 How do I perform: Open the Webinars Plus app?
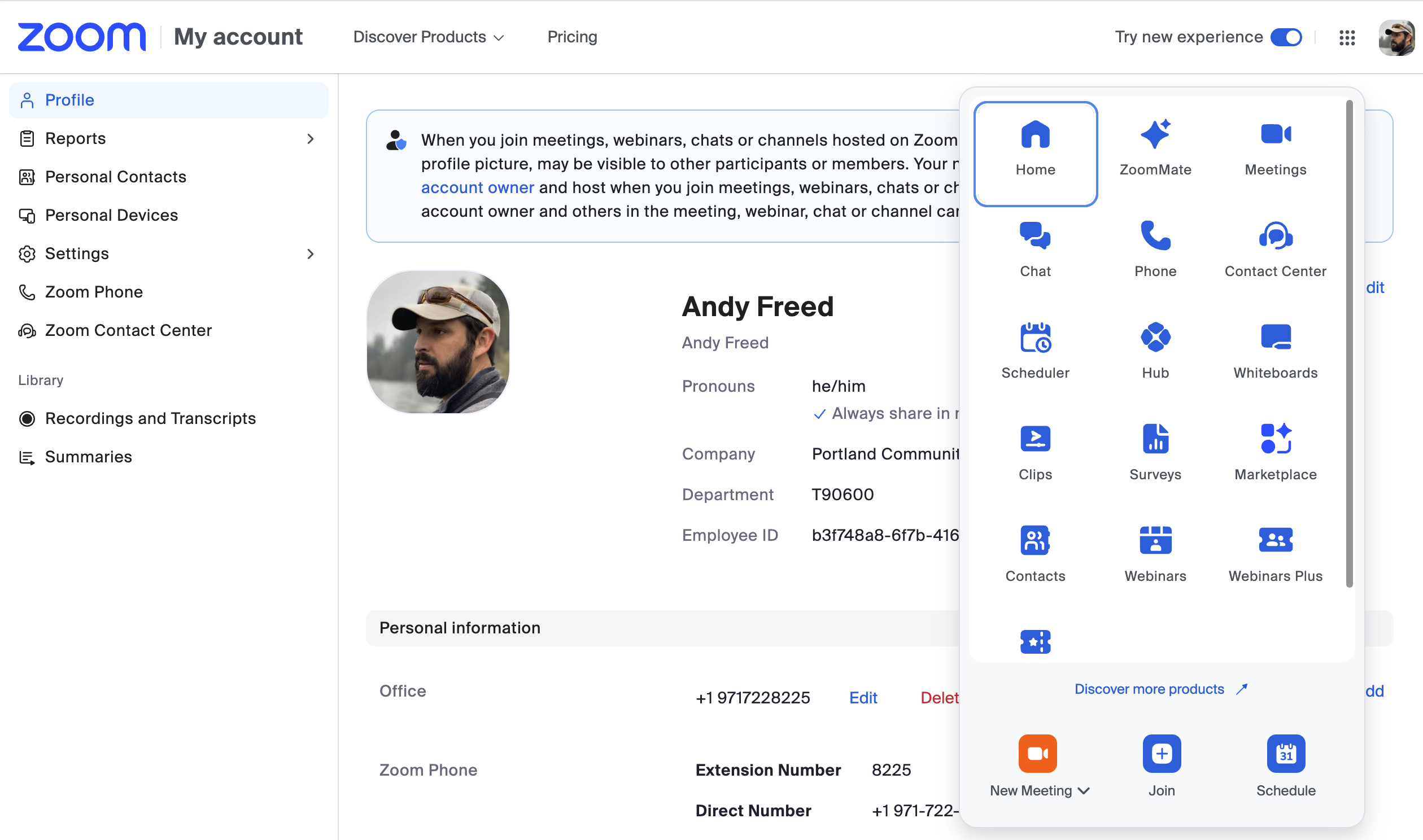click(1275, 554)
